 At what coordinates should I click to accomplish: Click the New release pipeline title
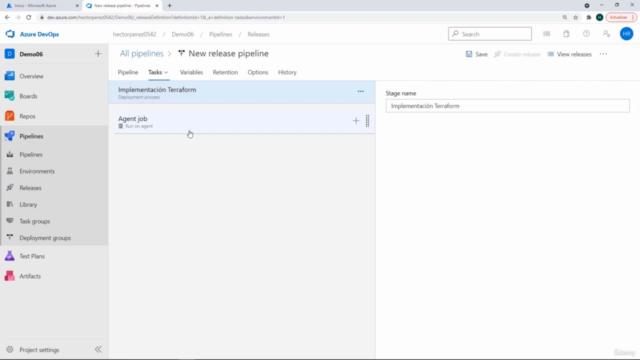228,53
